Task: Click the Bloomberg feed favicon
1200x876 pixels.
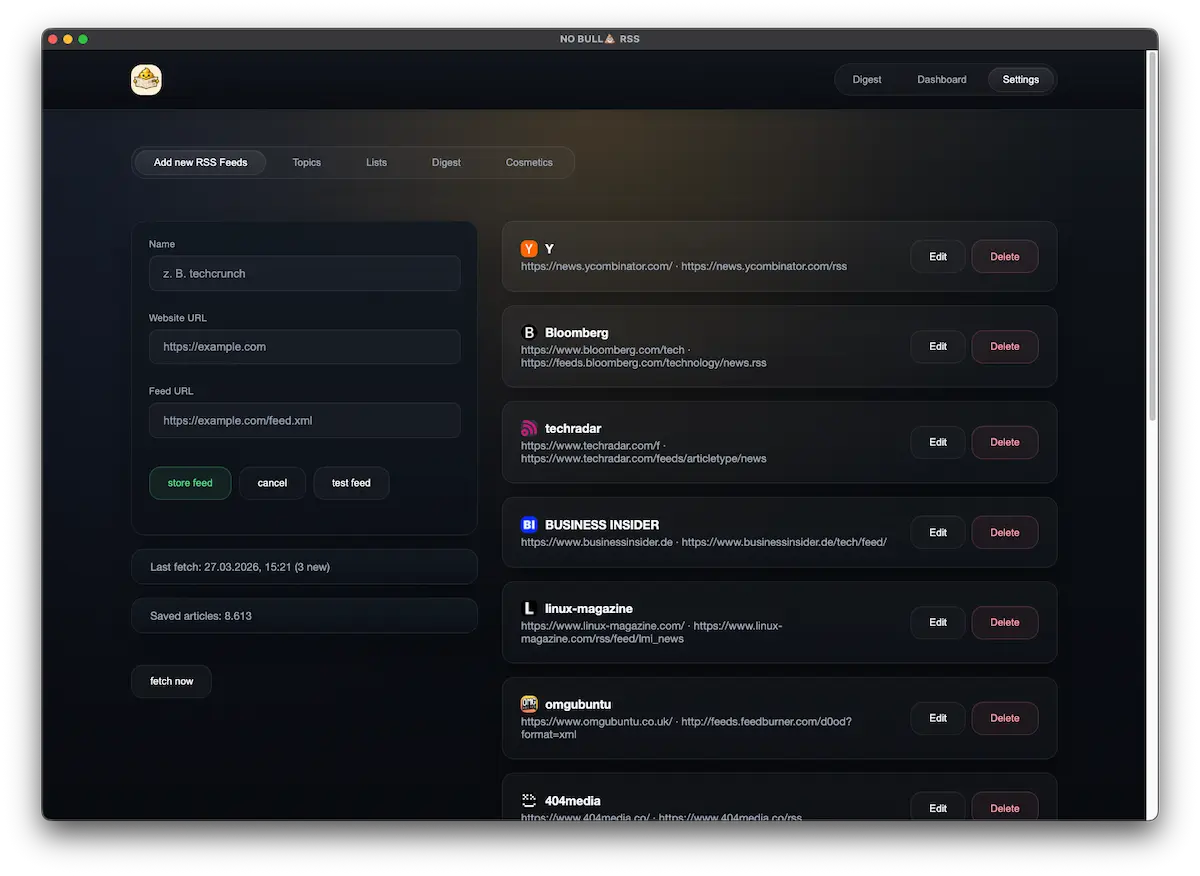Action: pyautogui.click(x=529, y=333)
